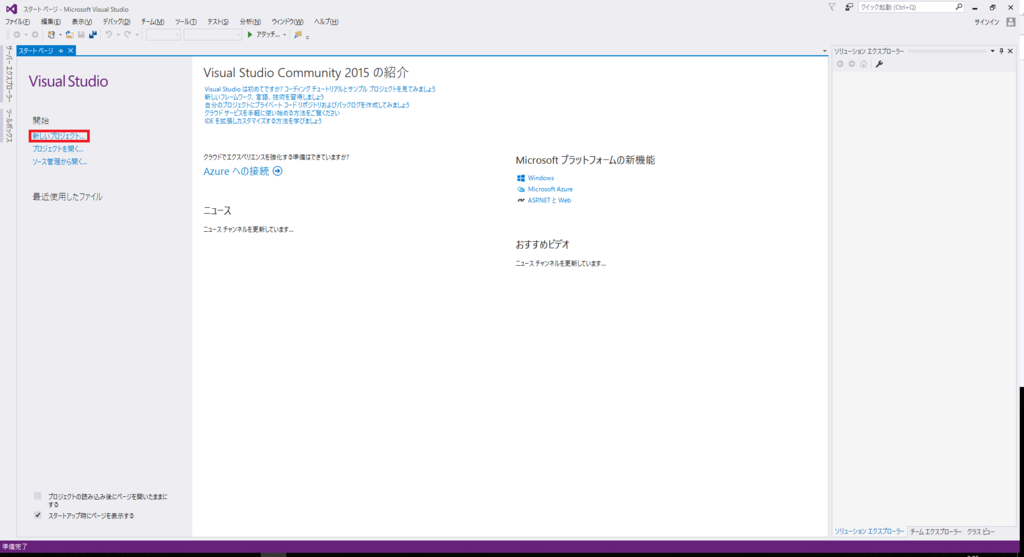Open the Navigate Backward history dropdown
The width and height of the screenshot is (1024, 557).
[25, 35]
